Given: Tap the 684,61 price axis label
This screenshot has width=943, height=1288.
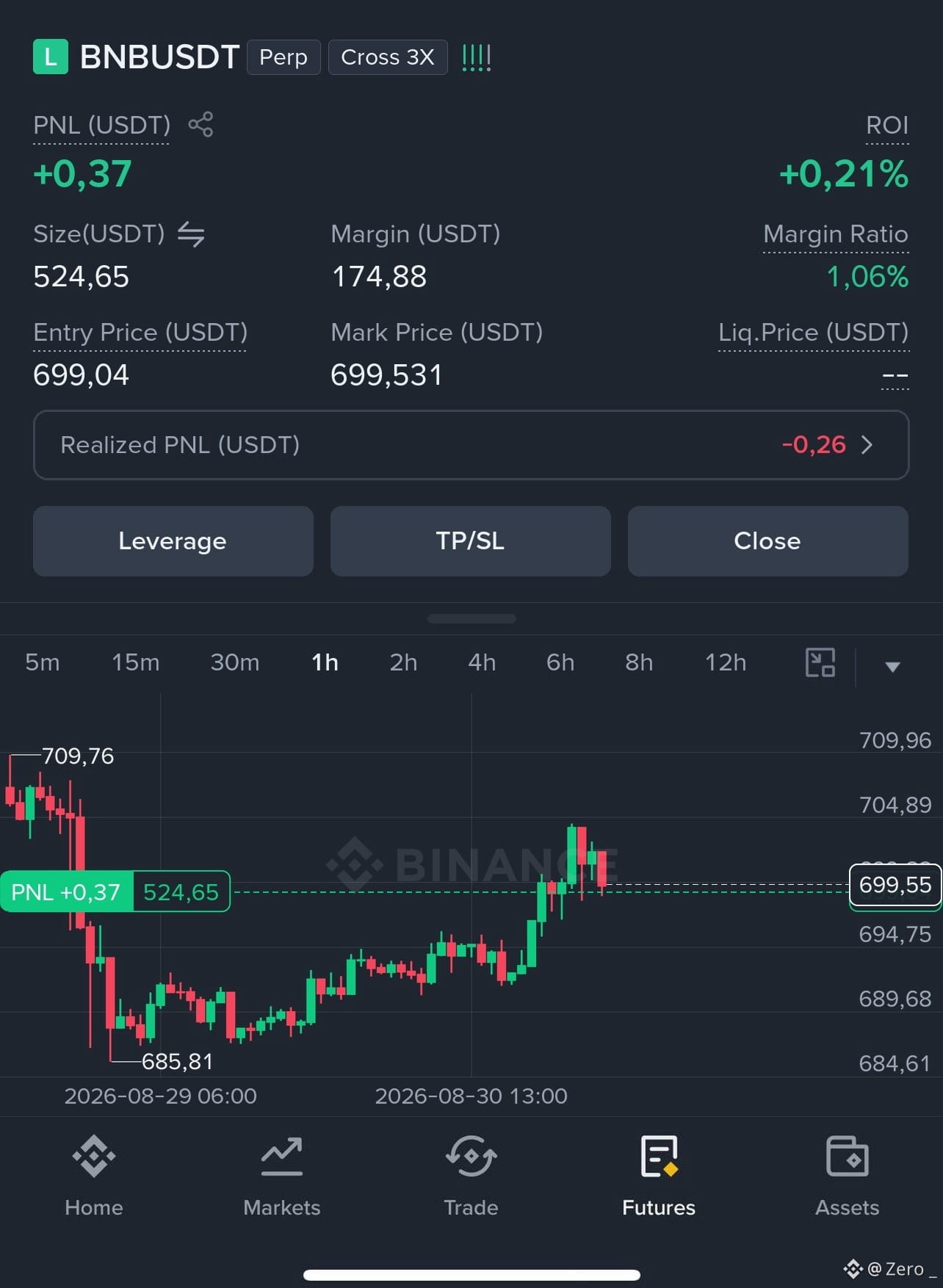Looking at the screenshot, I should point(895,1063).
